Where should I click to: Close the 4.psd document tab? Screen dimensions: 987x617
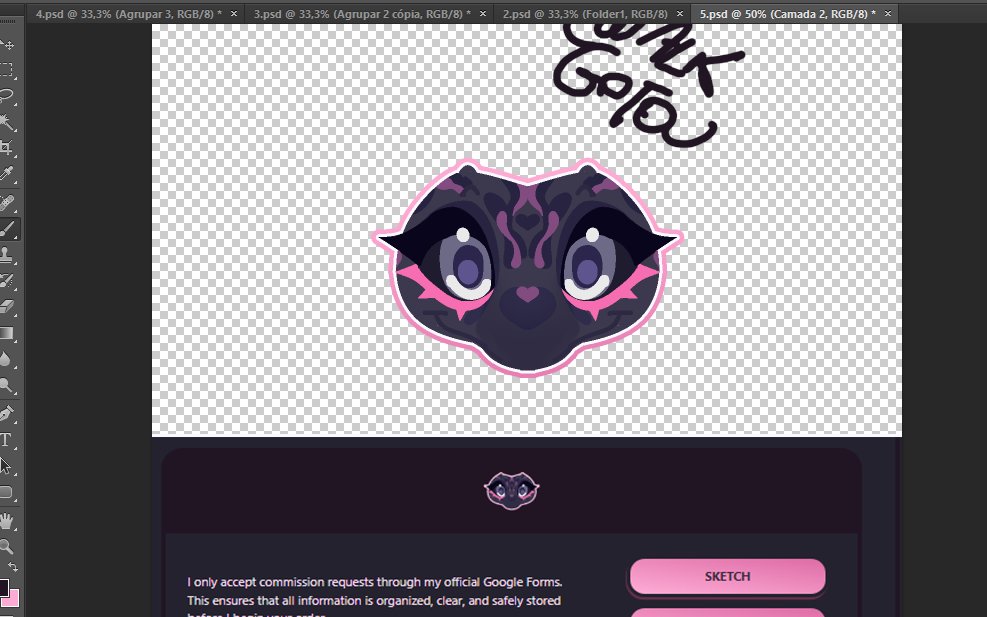pos(234,13)
